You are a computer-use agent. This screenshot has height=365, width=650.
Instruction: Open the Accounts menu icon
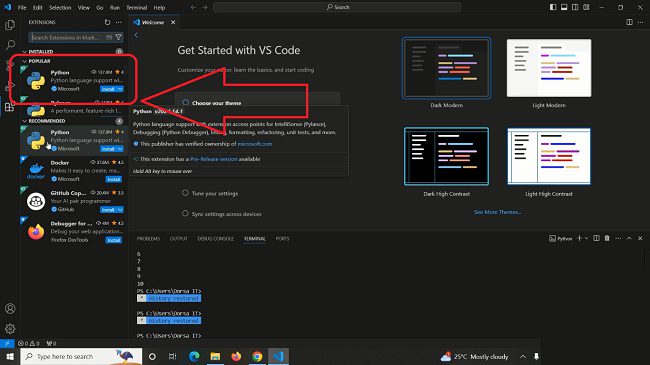[x=10, y=309]
